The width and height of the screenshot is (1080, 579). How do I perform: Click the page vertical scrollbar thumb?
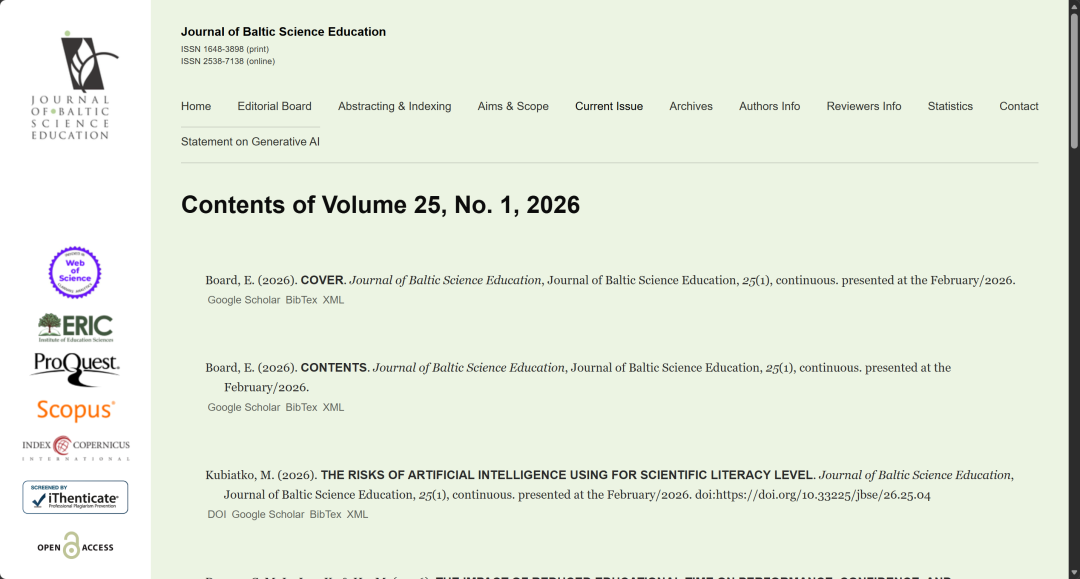[1074, 79]
